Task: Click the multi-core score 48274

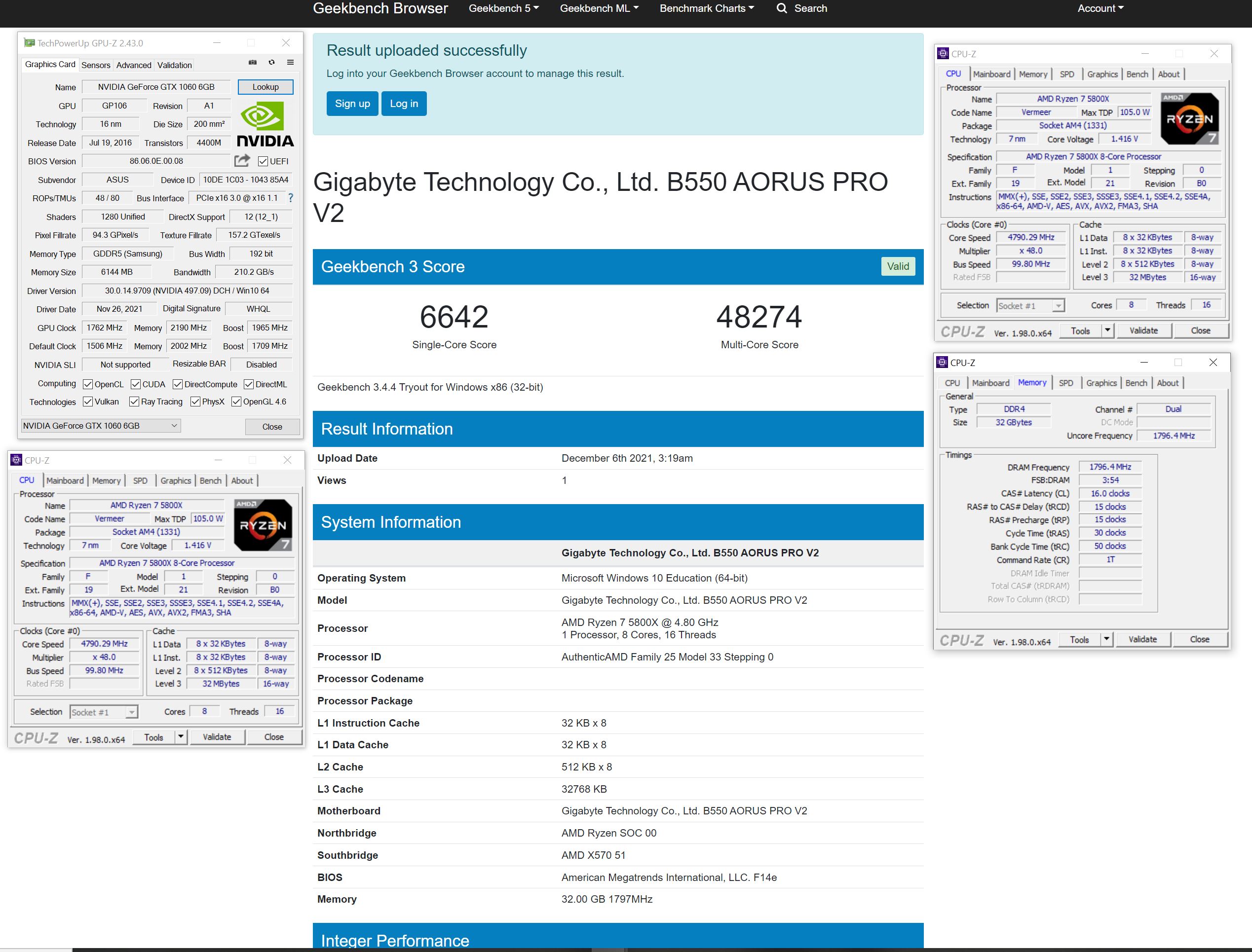Action: coord(759,317)
